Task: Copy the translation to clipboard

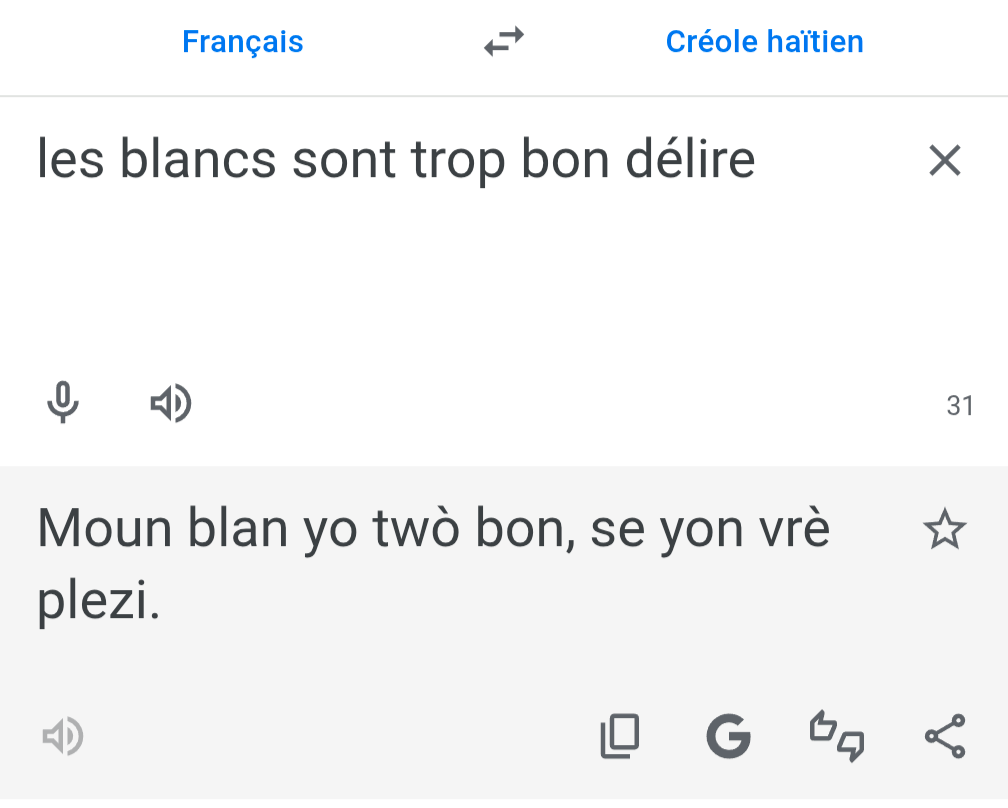Action: [x=620, y=737]
